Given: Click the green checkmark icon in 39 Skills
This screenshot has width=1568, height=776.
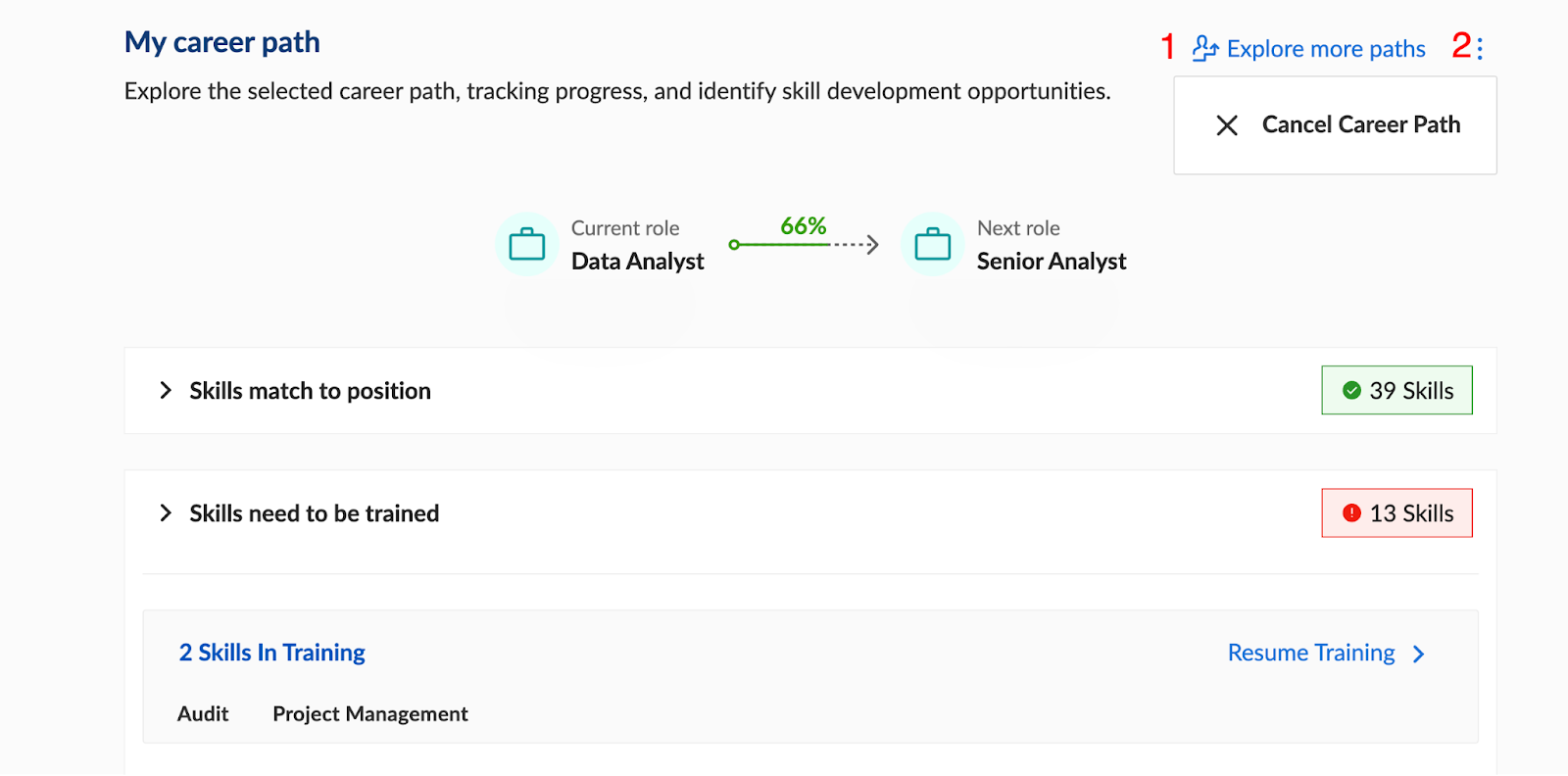Looking at the screenshot, I should point(1351,390).
